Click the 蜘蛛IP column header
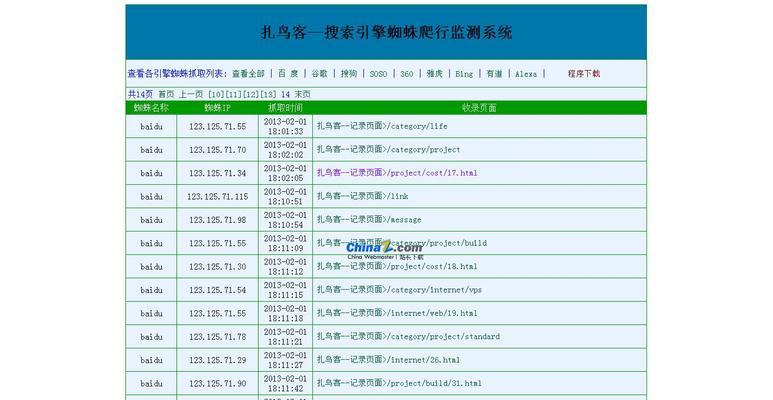 (x=217, y=108)
